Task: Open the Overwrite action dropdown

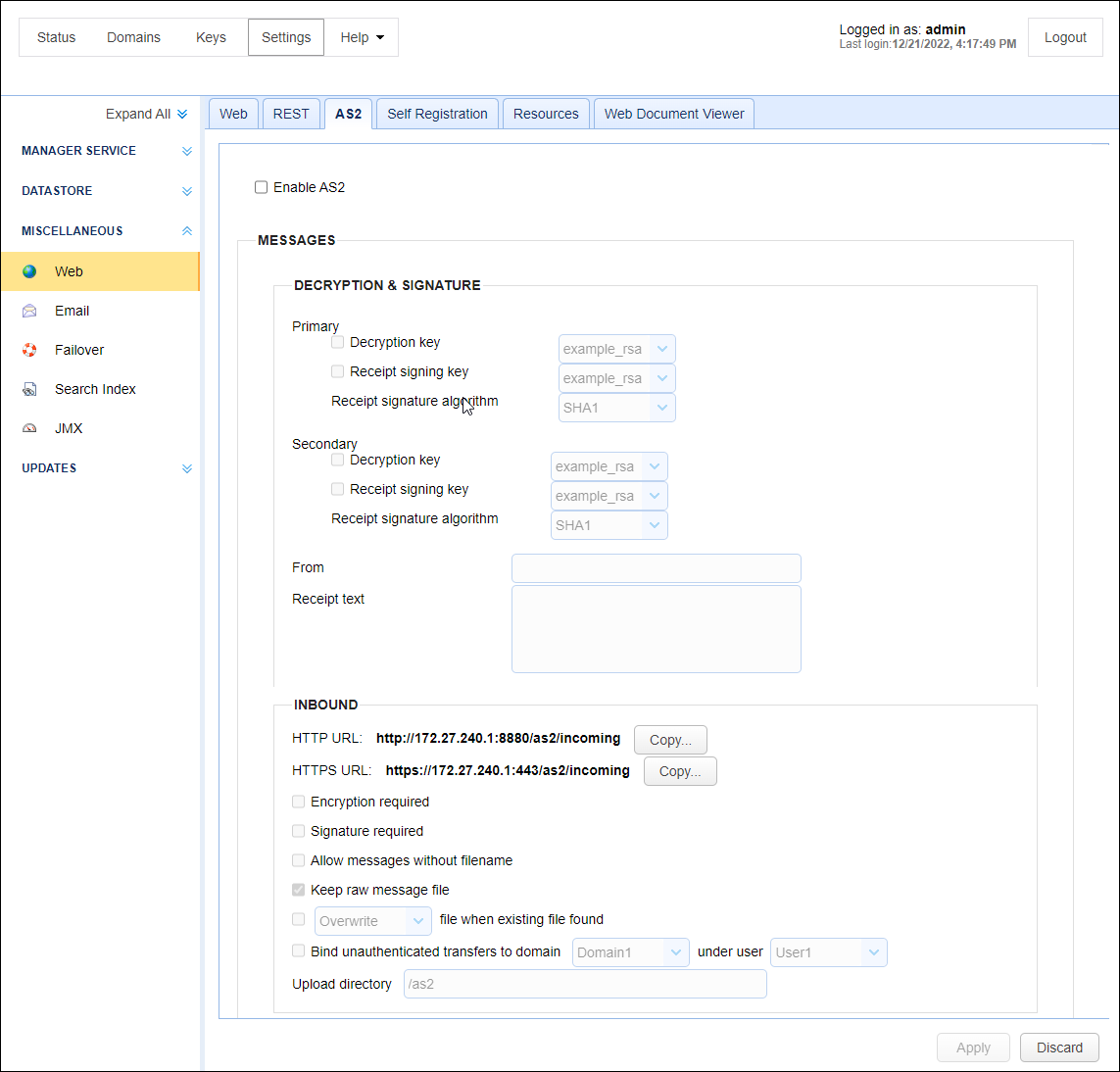Action: [373, 920]
